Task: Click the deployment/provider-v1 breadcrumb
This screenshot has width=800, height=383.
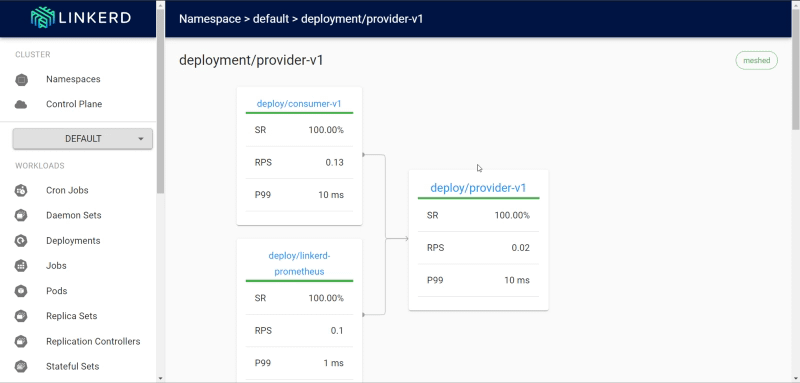Action: tap(362, 19)
